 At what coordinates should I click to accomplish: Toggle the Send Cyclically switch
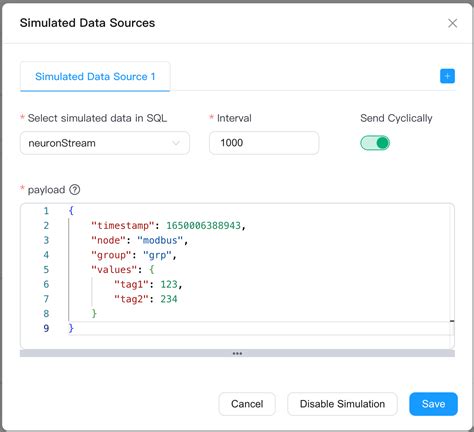375,143
